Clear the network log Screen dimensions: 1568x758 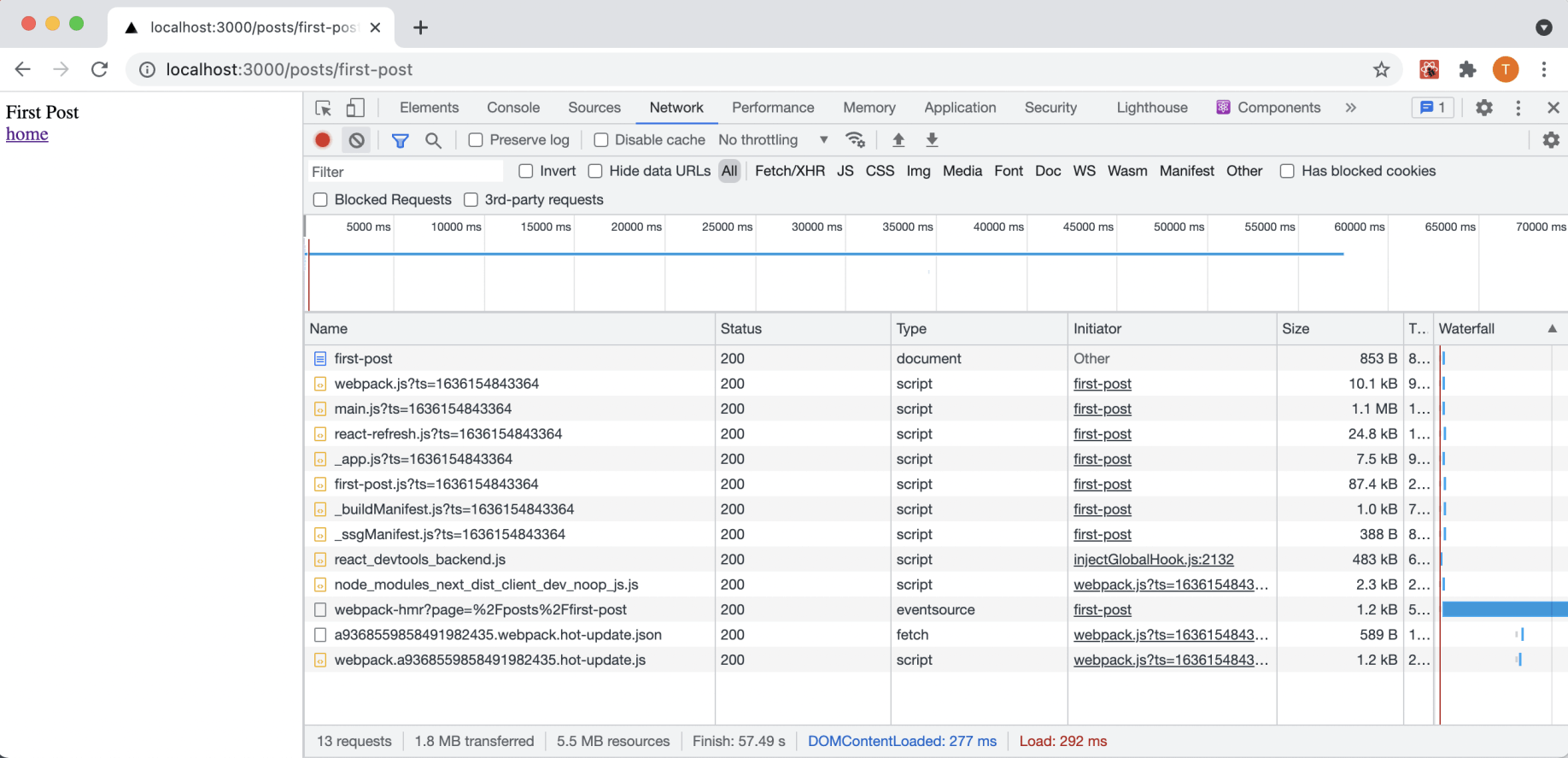click(357, 140)
